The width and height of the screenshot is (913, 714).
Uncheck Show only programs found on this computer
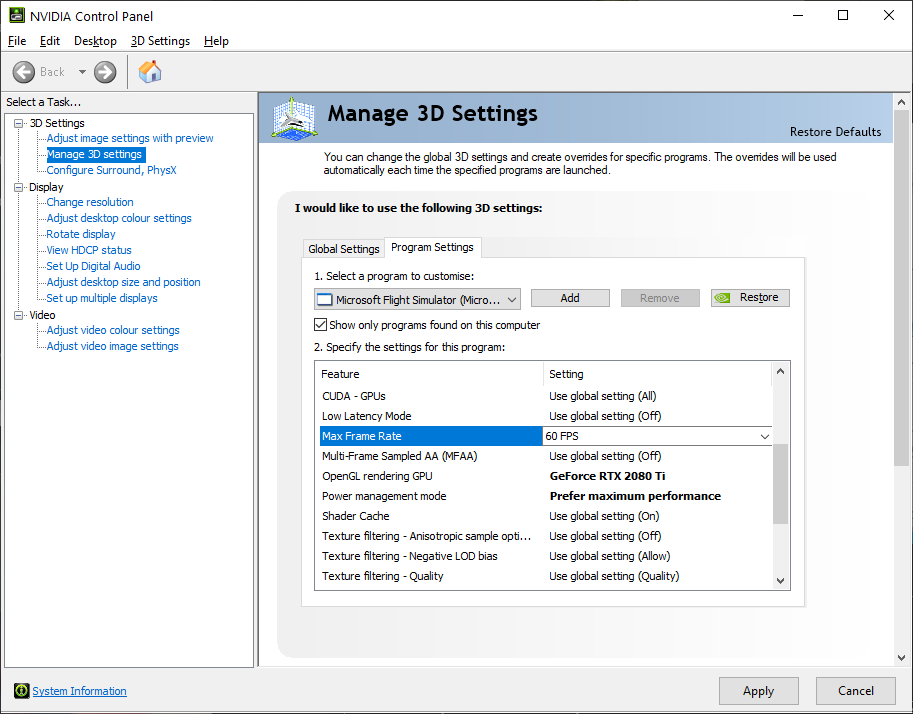[x=321, y=325]
